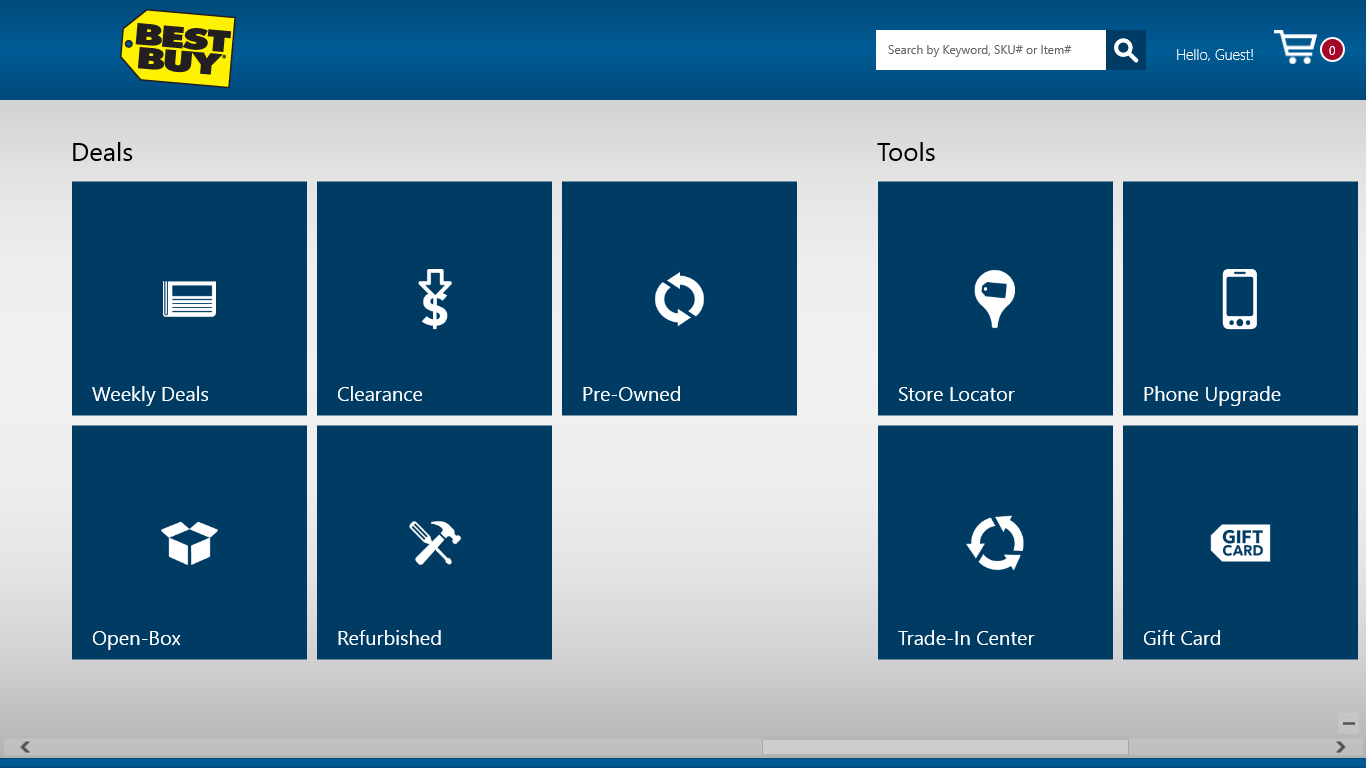Click the red cart item count badge

click(x=1332, y=50)
